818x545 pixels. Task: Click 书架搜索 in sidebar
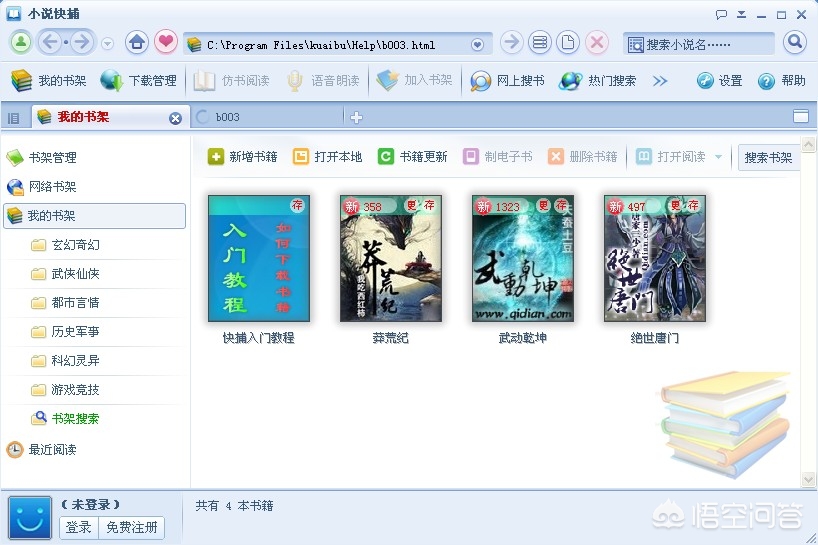pyautogui.click(x=66, y=418)
